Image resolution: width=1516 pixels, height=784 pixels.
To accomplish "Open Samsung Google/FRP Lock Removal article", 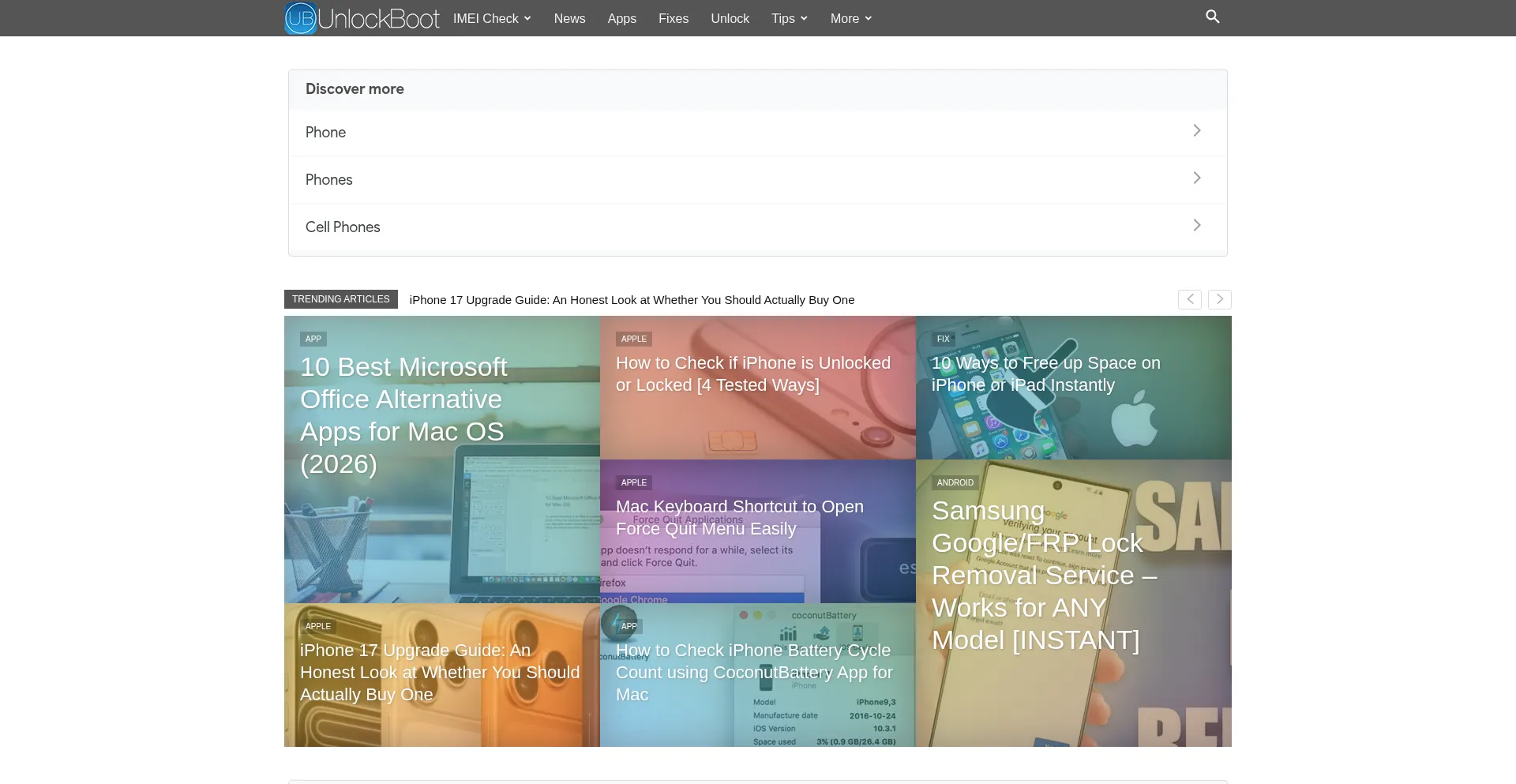I will click(x=1045, y=576).
